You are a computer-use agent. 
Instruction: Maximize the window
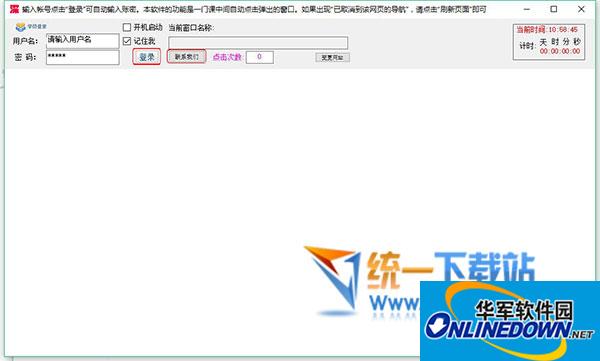click(554, 9)
